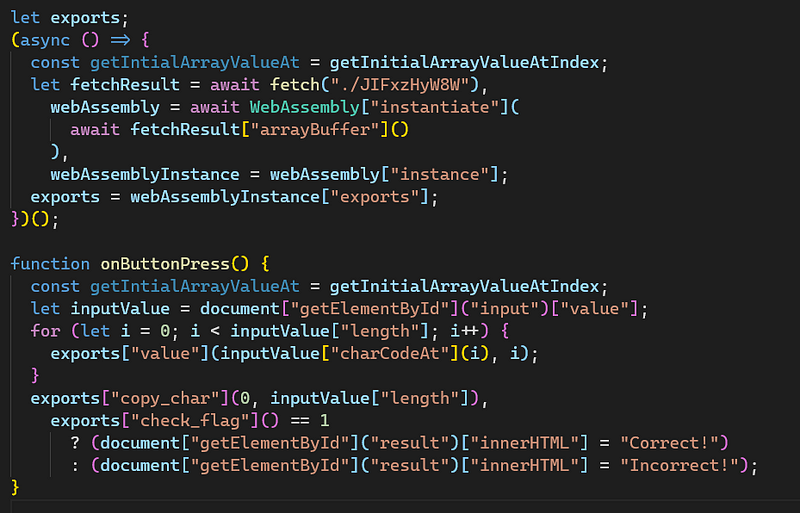The height and width of the screenshot is (513, 800).
Task: Click the green WebAssembly class name
Action: [x=305, y=107]
